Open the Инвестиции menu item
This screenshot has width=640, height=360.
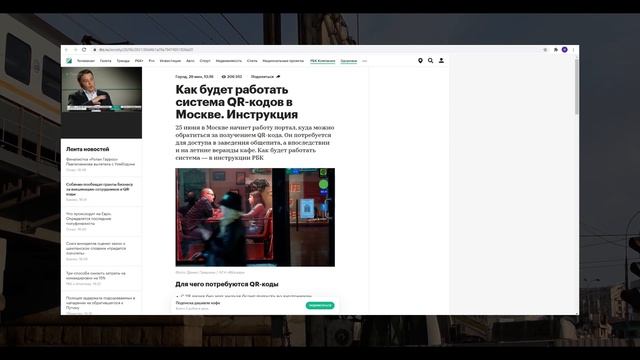click(x=170, y=61)
